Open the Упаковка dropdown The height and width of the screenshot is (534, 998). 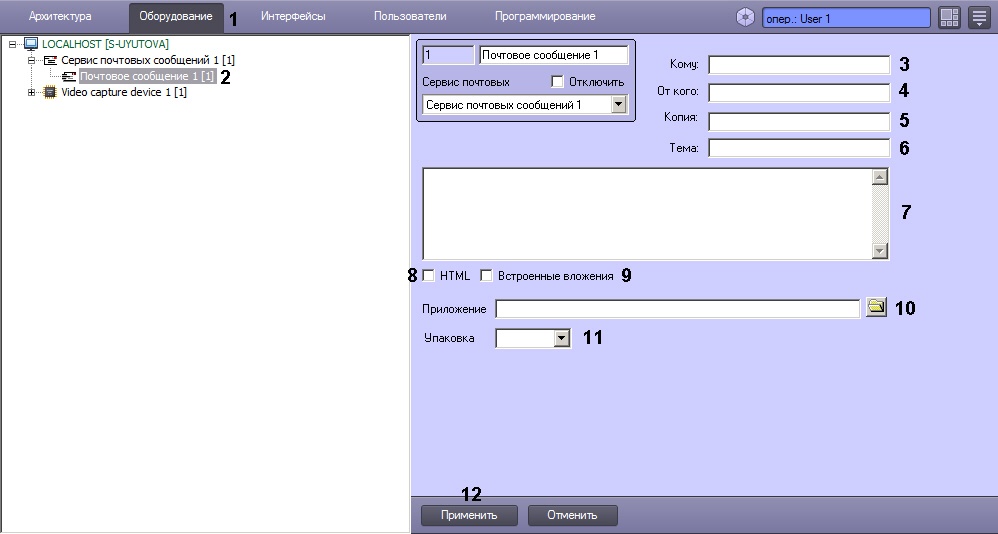[561, 339]
